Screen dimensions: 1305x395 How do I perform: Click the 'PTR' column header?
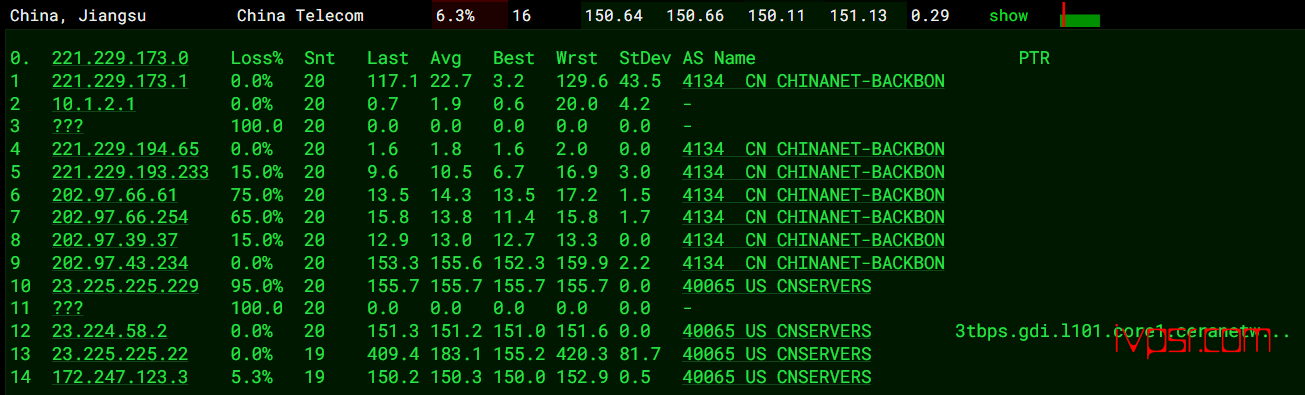tap(1034, 58)
